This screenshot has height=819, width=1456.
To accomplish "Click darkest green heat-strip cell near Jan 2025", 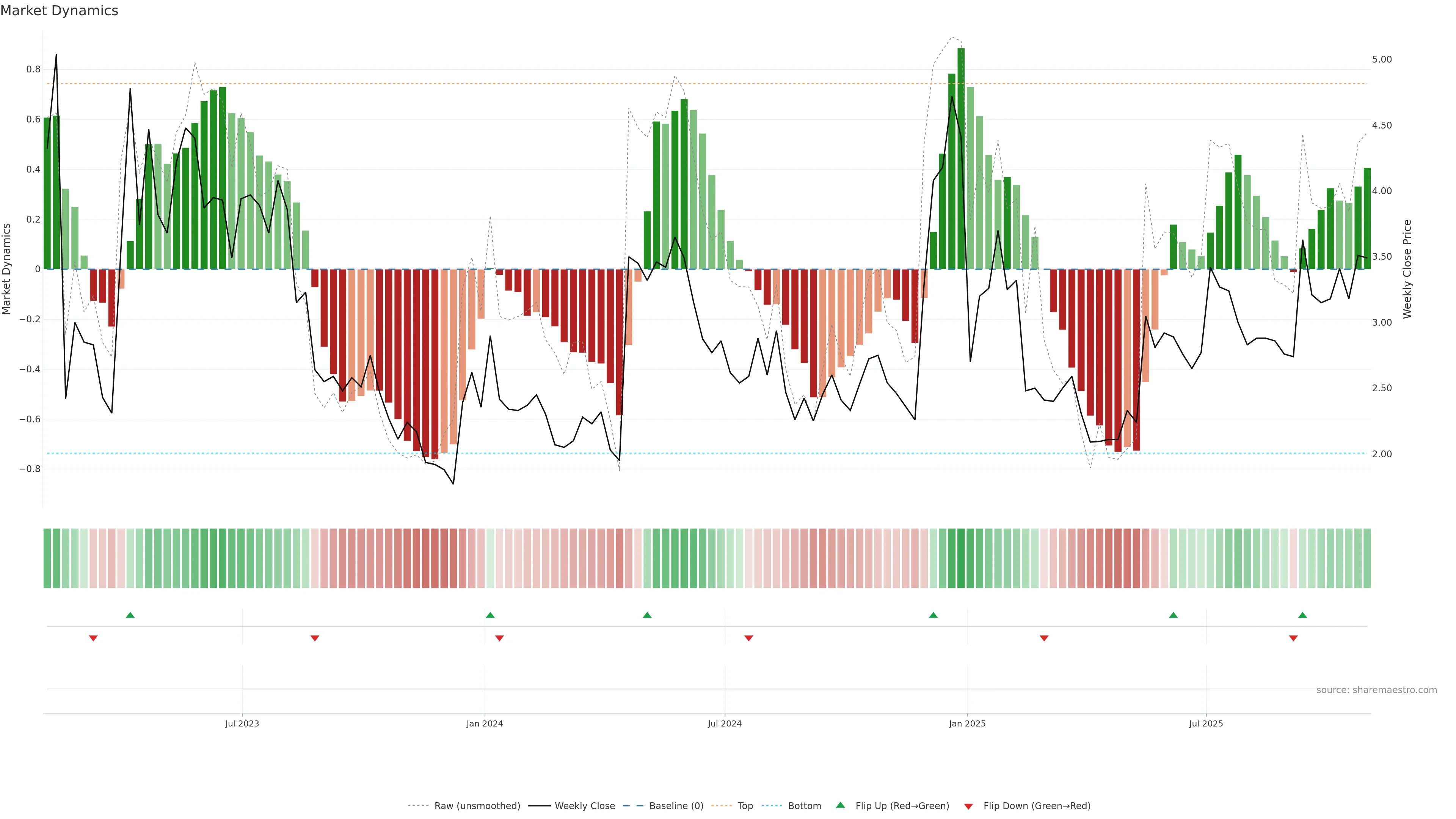I will [961, 559].
